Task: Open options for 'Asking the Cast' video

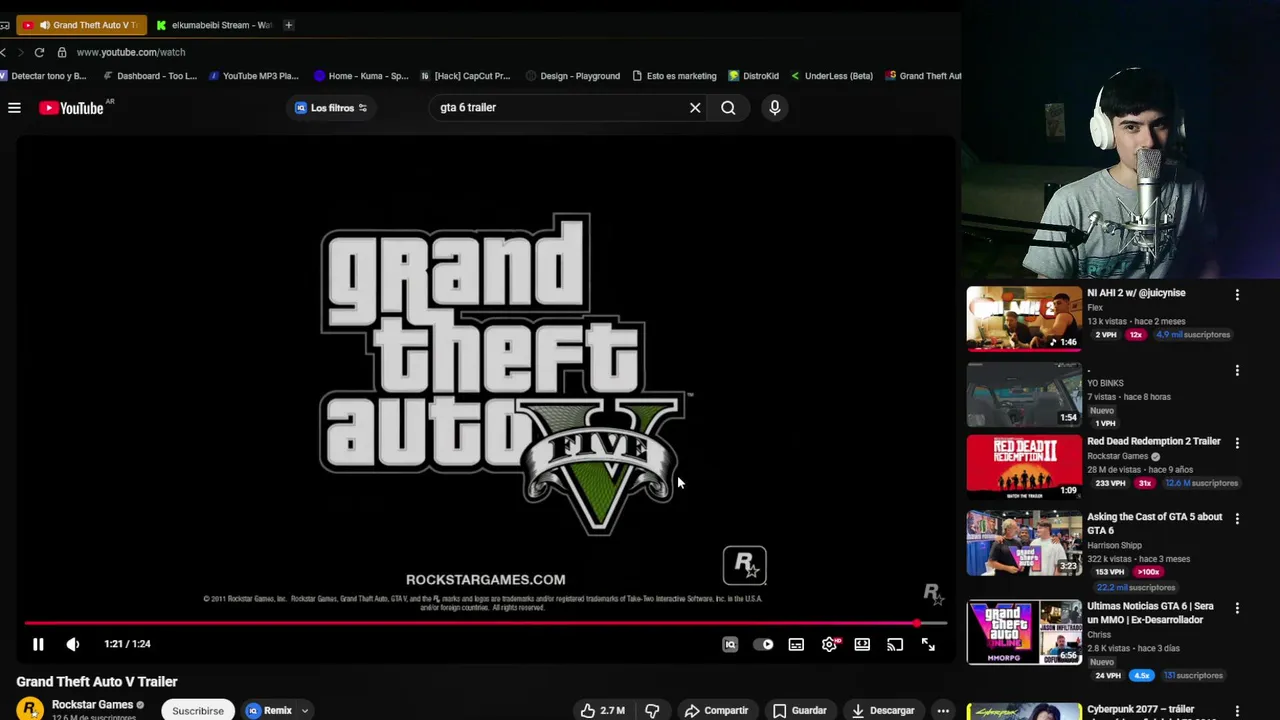Action: pyautogui.click(x=1237, y=519)
